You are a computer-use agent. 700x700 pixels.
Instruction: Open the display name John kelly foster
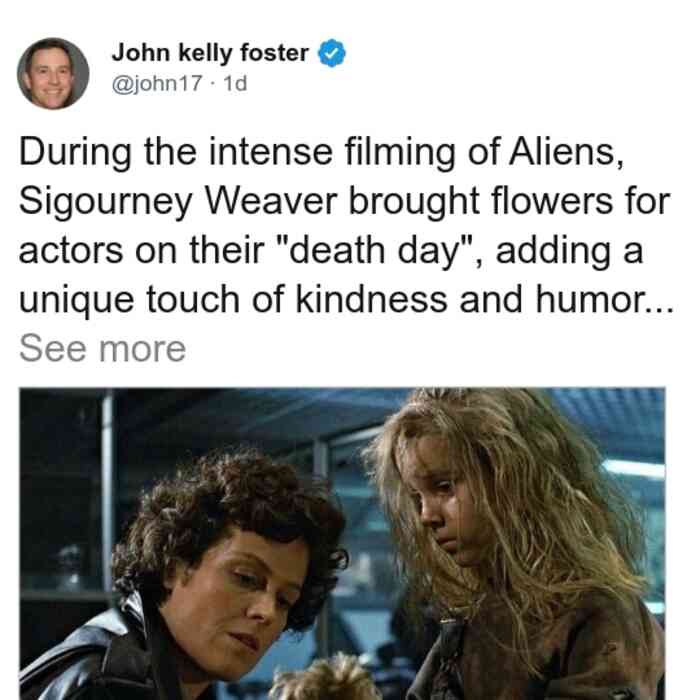pyautogui.click(x=210, y=53)
